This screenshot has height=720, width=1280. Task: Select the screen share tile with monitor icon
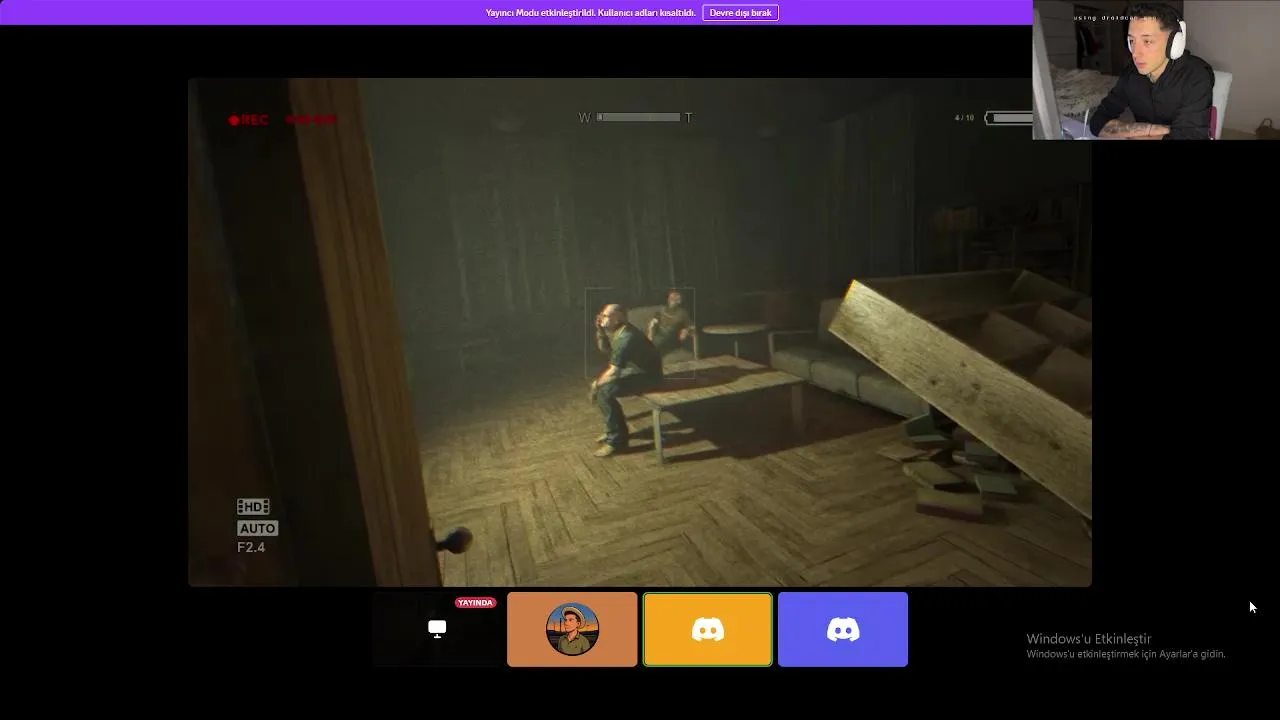pos(437,629)
